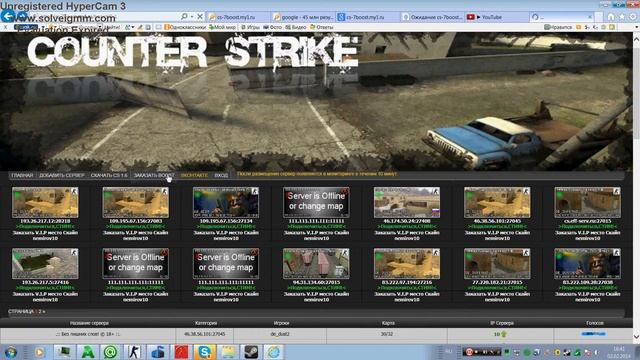Screen dimensions: 640x360
Task: Click the blue rating bar in Голосов column
Action: pos(593,334)
